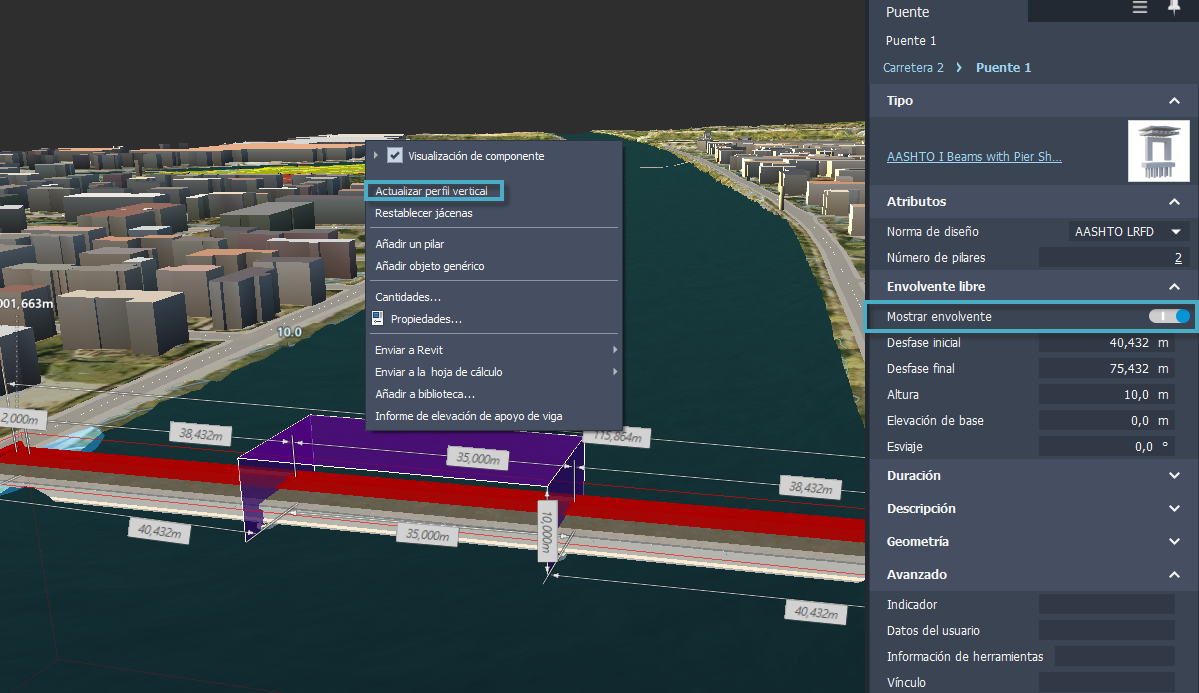Image resolution: width=1199 pixels, height=693 pixels.
Task: Toggle Visualización de componente checkbox
Action: coord(395,155)
